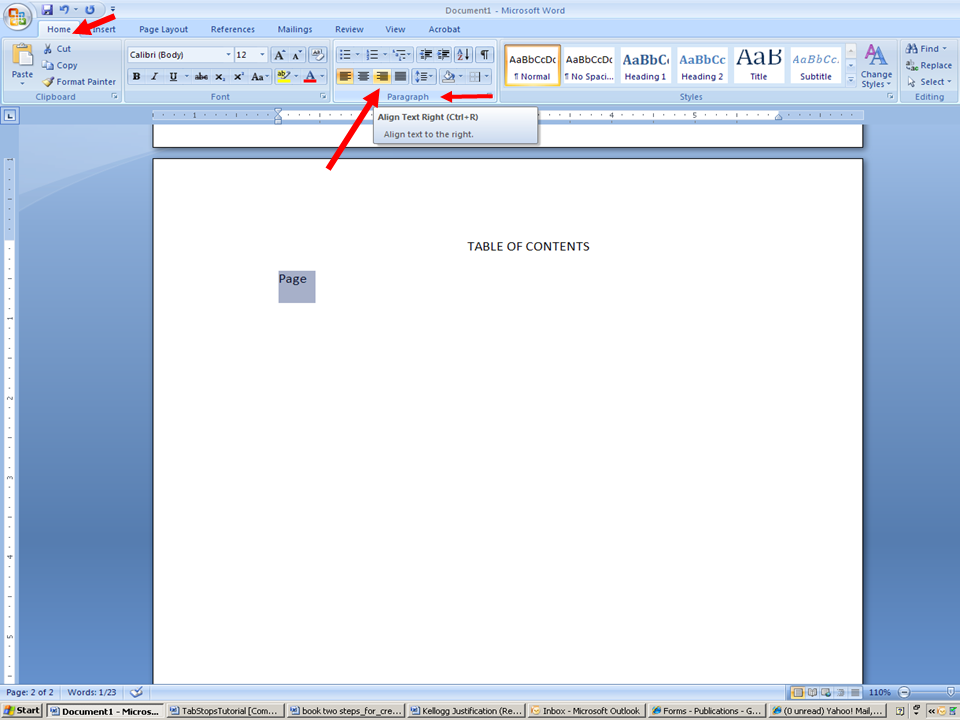
Task: Click Find in Editing group
Action: click(x=926, y=48)
